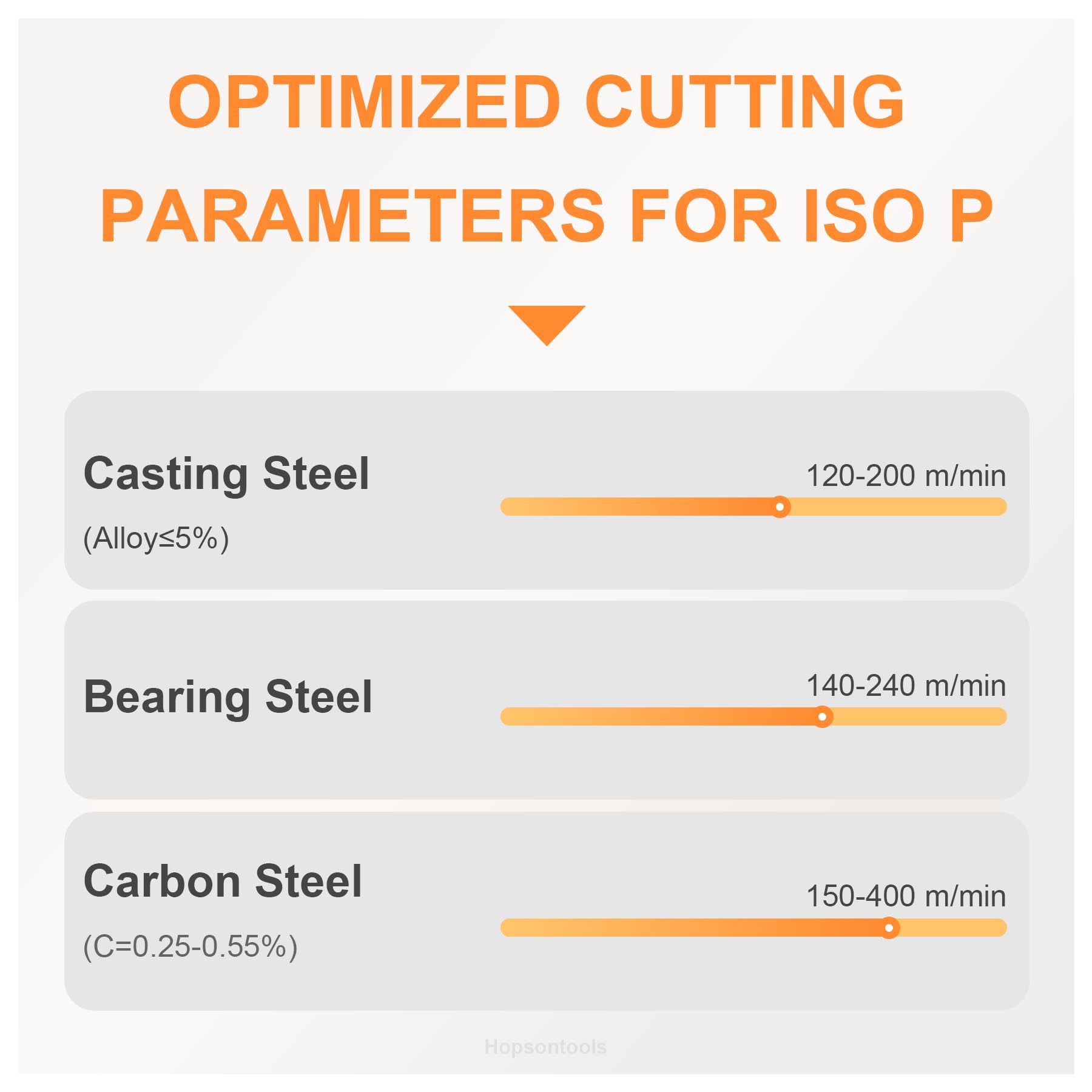
Task: Click the 140-240 m/min speed value
Action: coord(906,686)
